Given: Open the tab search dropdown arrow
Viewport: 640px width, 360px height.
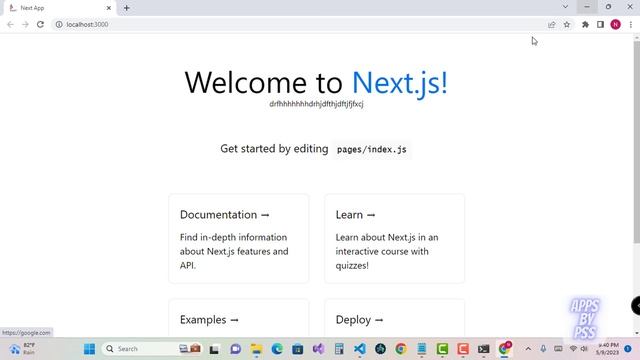Looking at the screenshot, I should pyautogui.click(x=565, y=7).
